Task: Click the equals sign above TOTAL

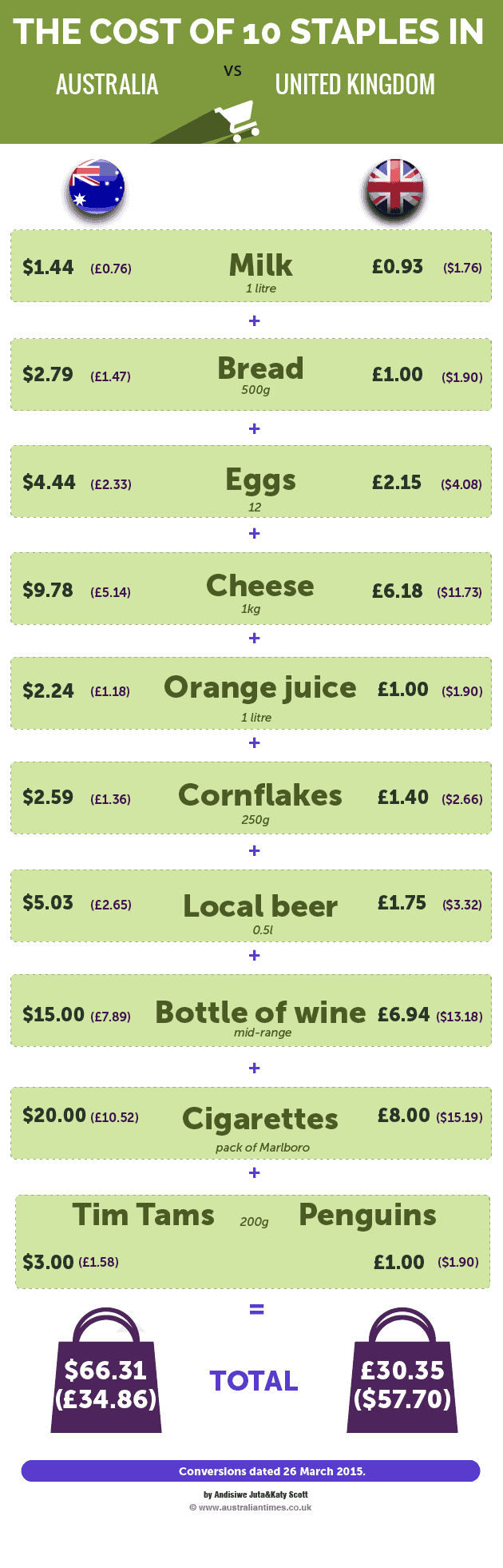Action: pyautogui.click(x=256, y=1309)
